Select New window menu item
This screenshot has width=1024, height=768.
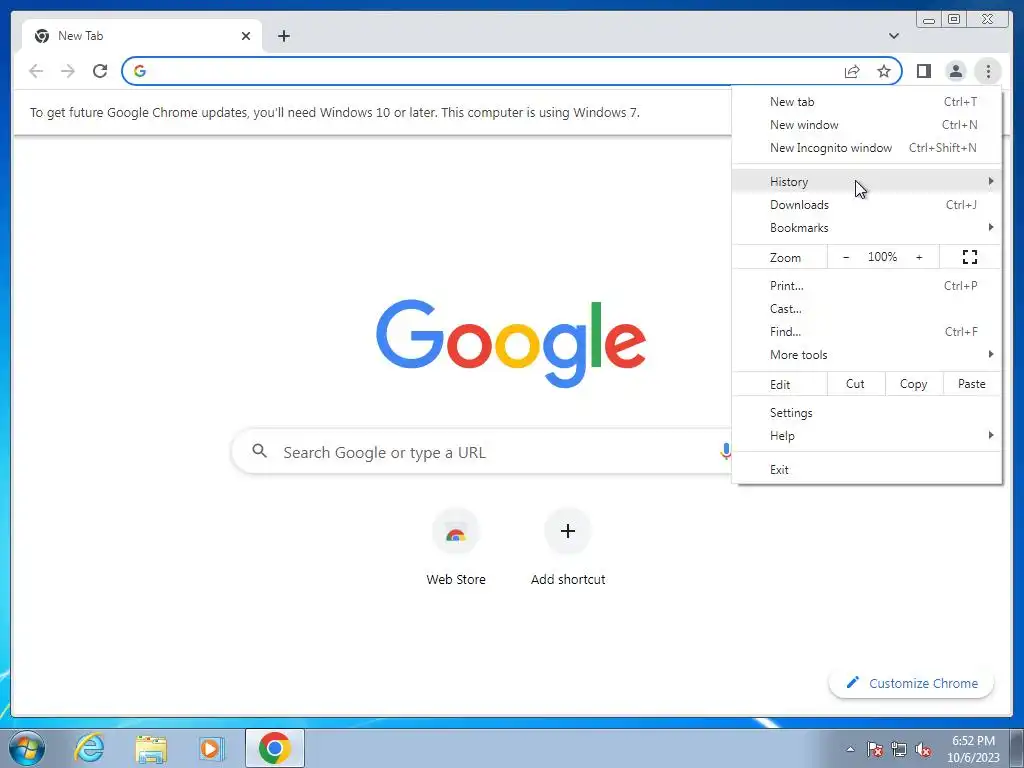867,125
